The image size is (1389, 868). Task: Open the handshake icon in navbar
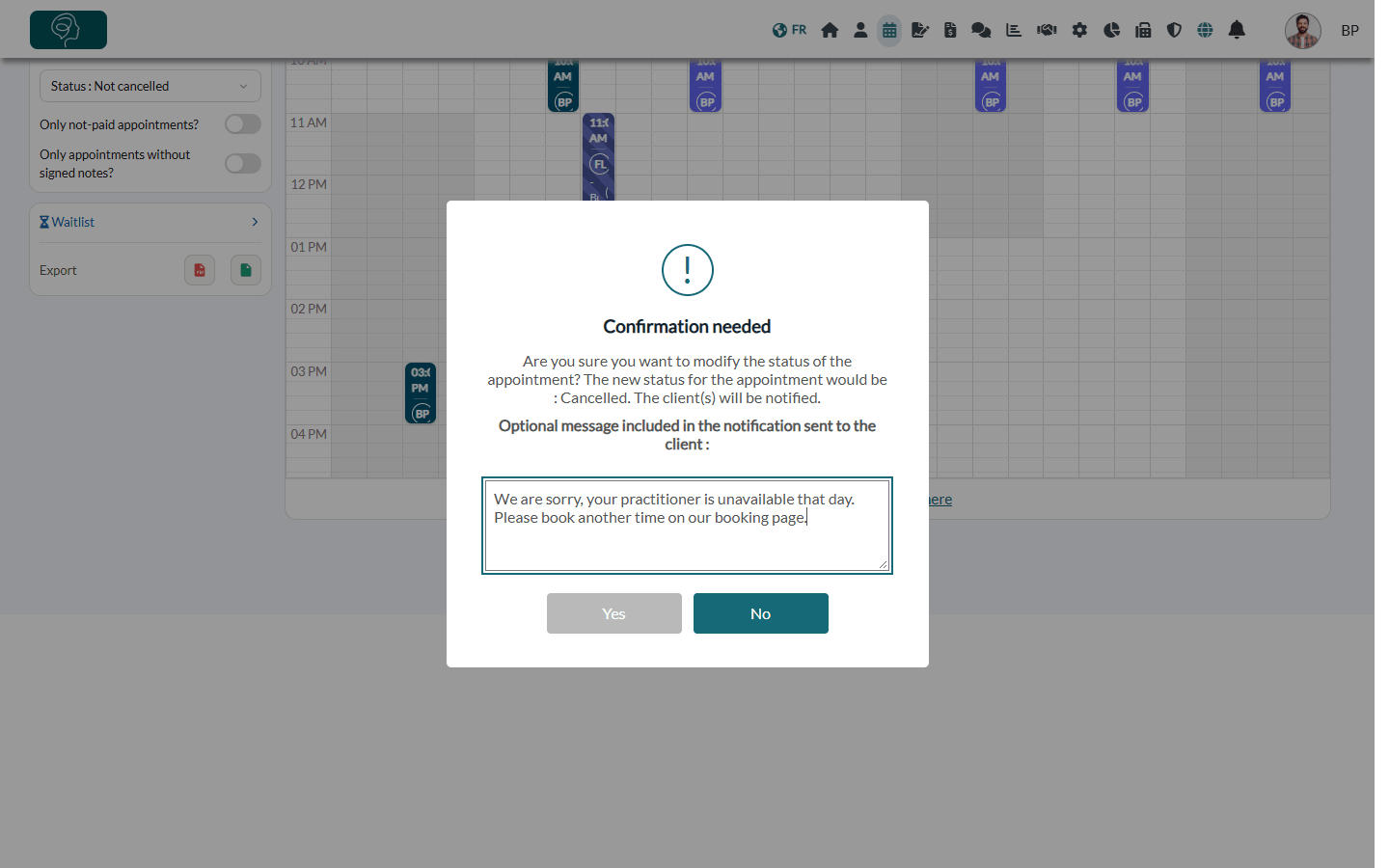click(1047, 30)
